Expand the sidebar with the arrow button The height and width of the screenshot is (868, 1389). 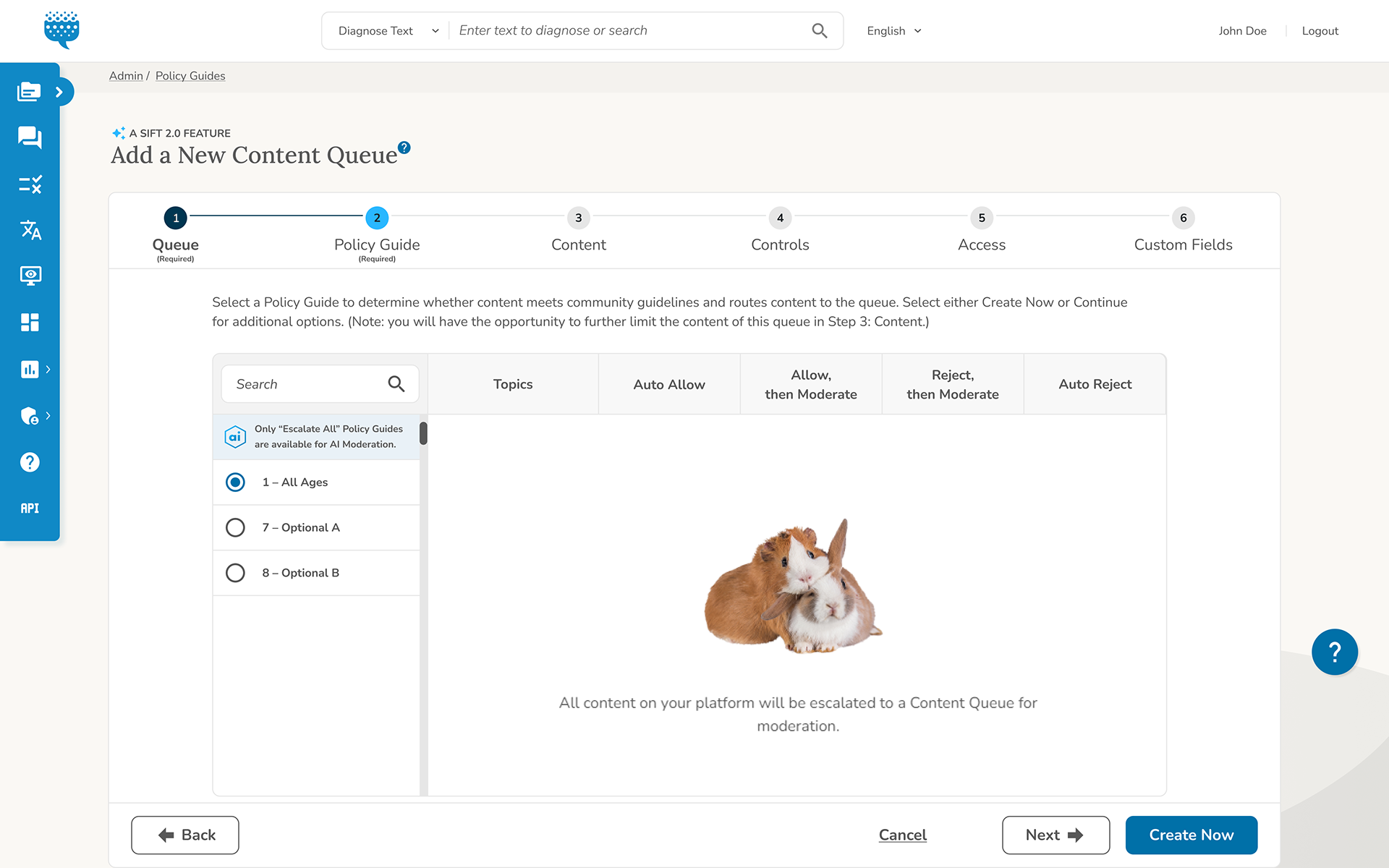pyautogui.click(x=60, y=92)
